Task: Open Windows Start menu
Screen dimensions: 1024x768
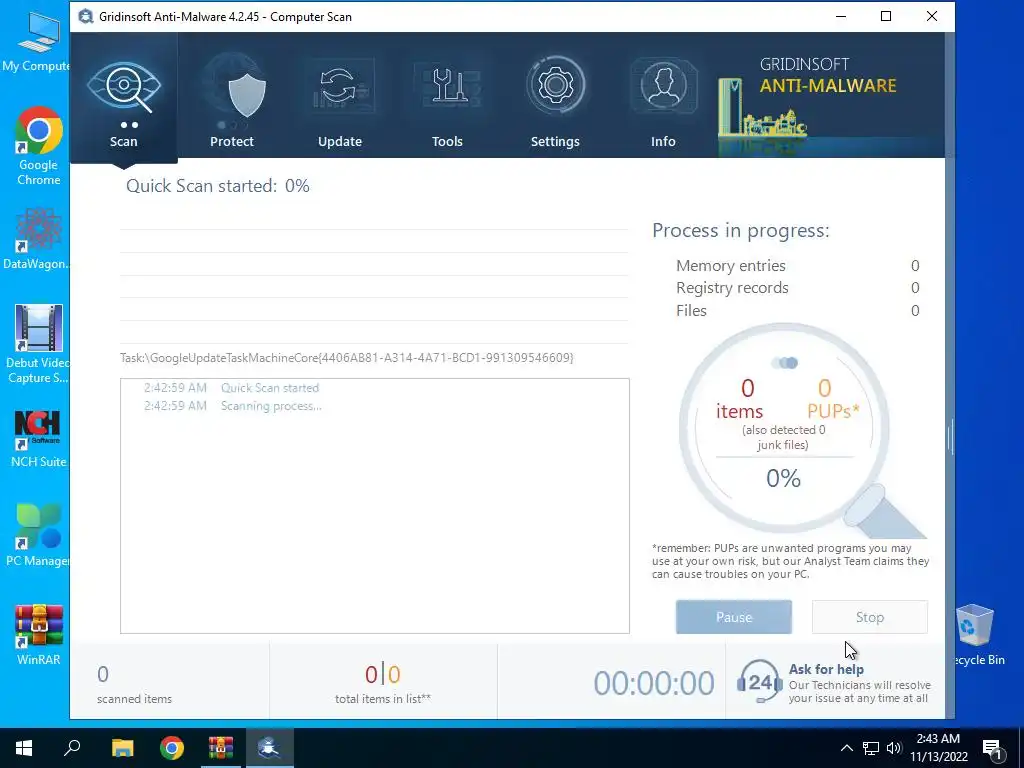Action: point(24,748)
